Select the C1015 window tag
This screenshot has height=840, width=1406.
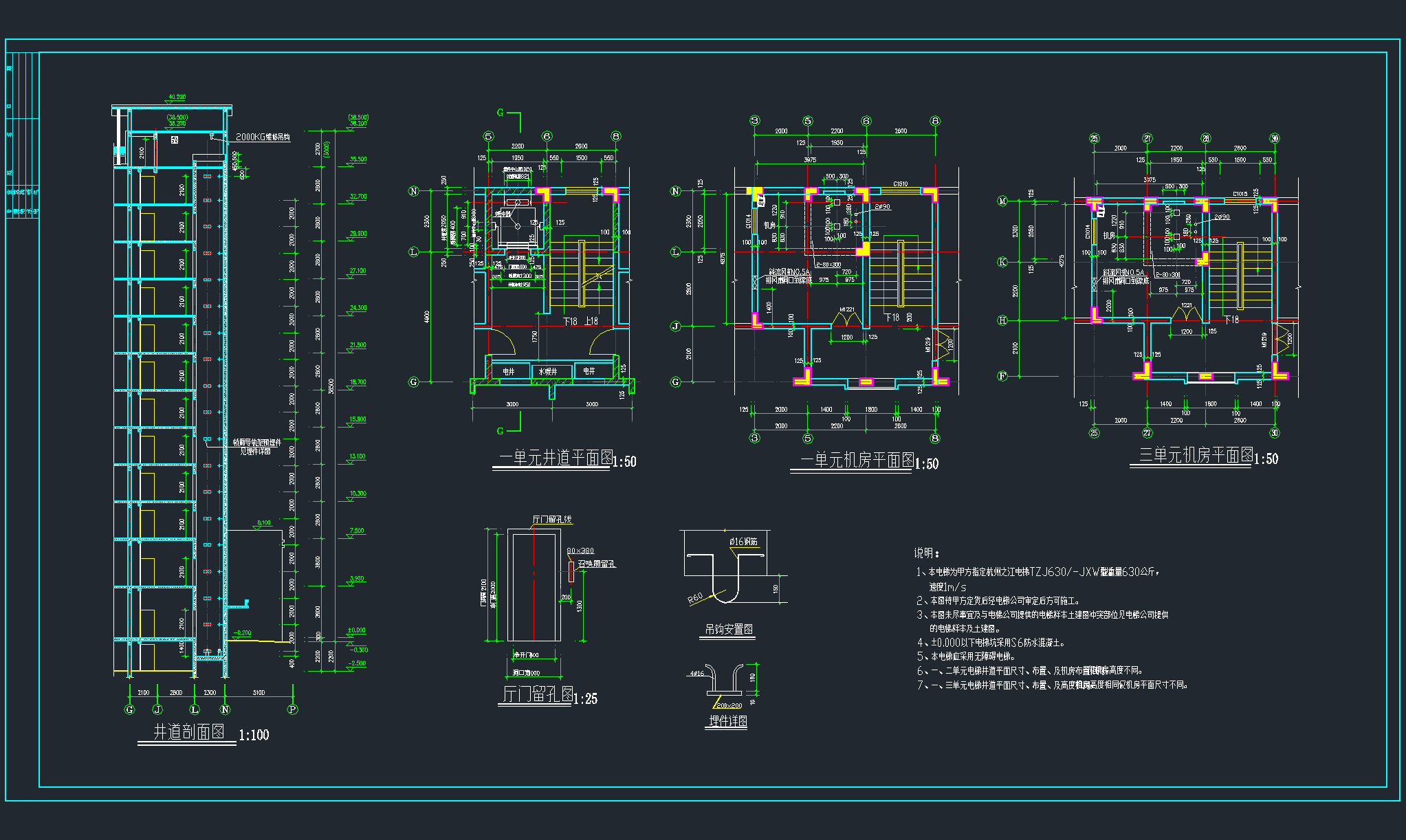pyautogui.click(x=1240, y=194)
